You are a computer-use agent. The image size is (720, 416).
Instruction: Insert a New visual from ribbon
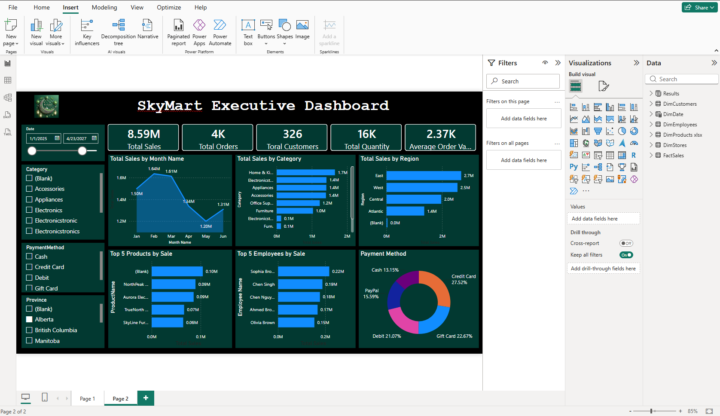coord(36,32)
